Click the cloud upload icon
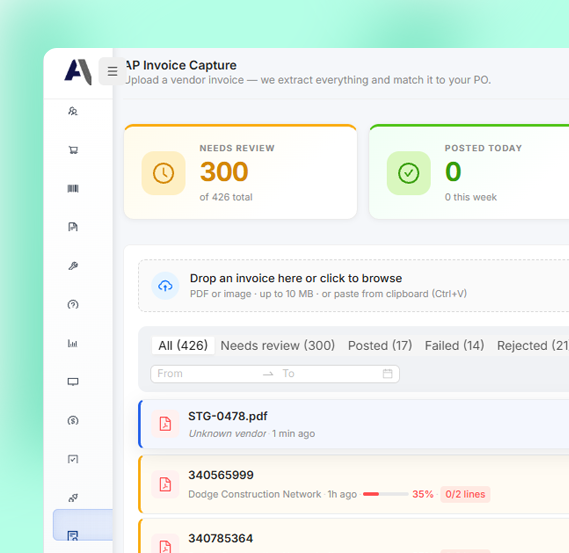569x553 pixels. coord(165,286)
